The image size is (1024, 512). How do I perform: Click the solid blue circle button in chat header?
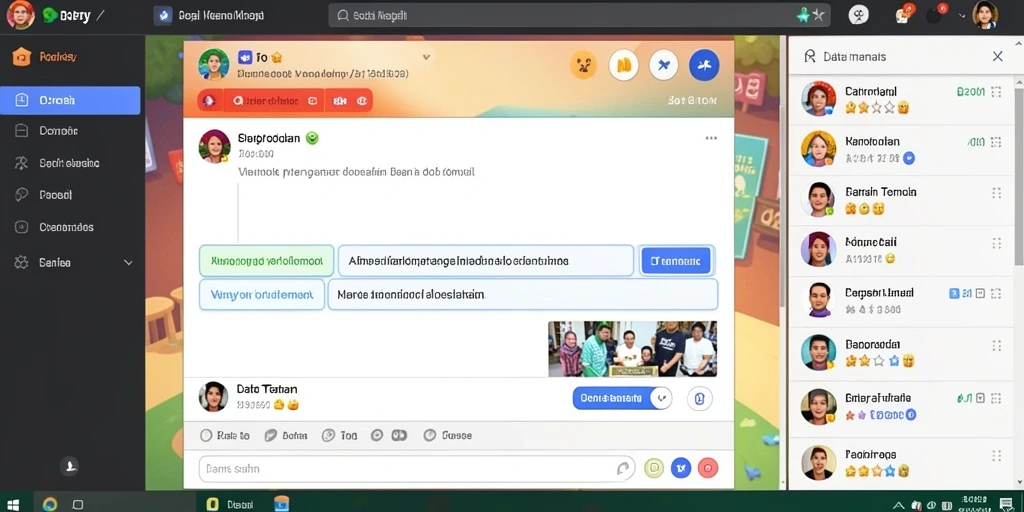tap(704, 65)
